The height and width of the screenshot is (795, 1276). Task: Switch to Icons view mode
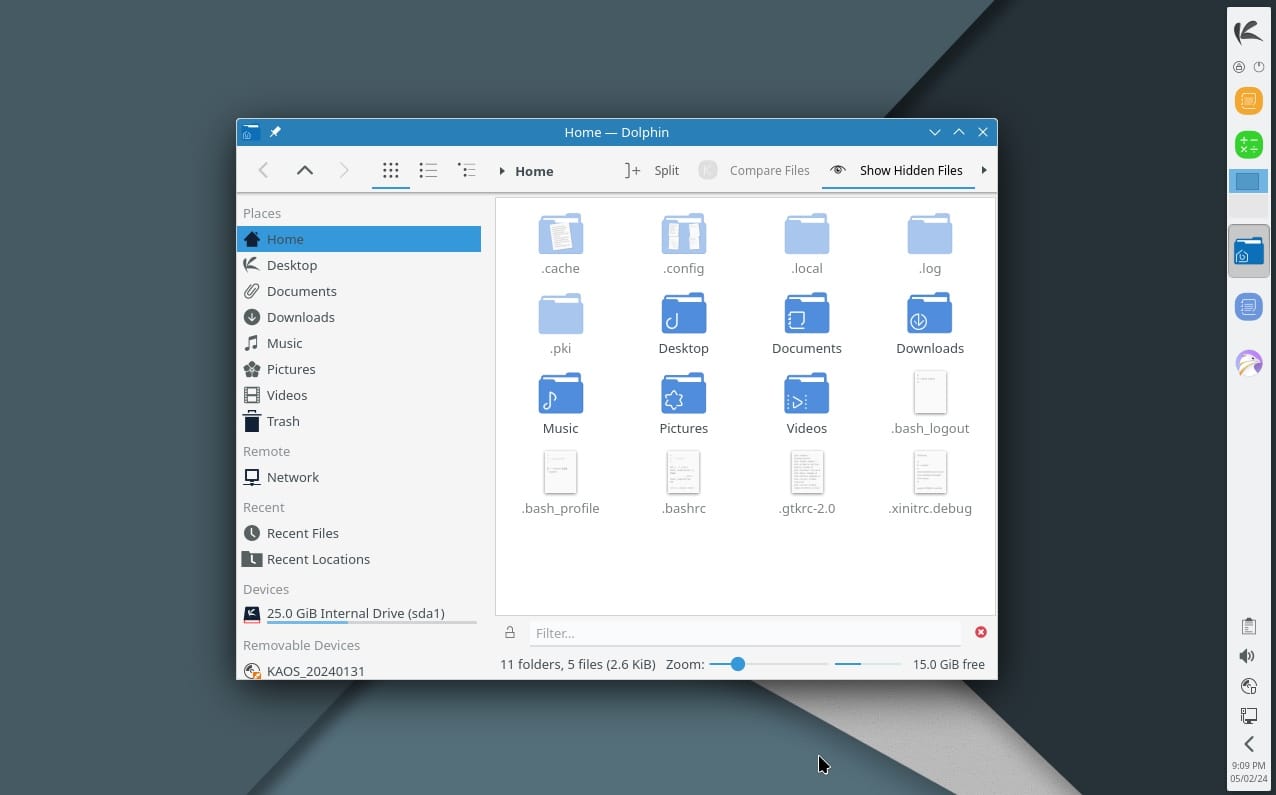coord(391,171)
